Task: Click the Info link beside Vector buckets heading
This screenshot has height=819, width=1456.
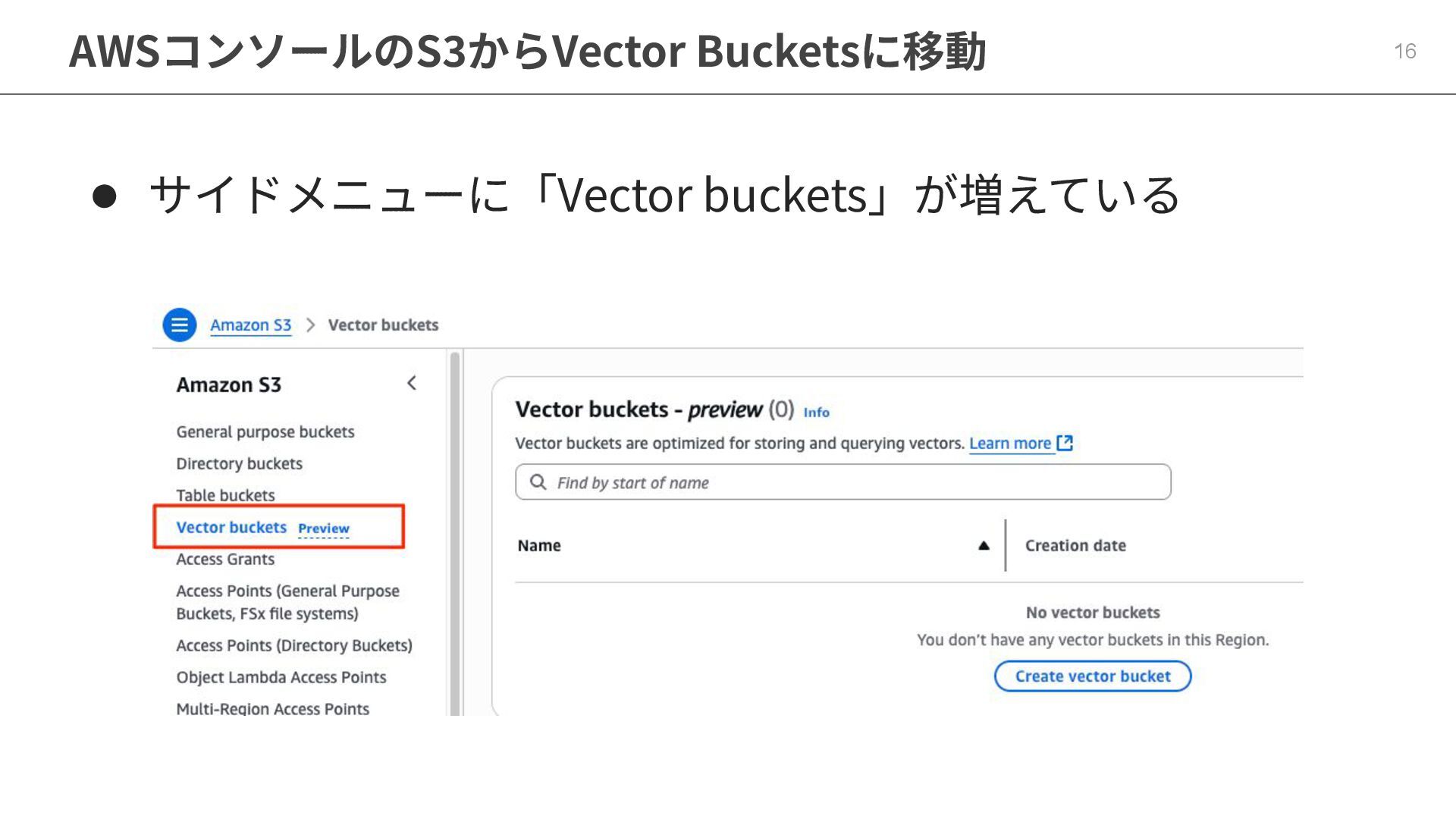Action: (816, 413)
